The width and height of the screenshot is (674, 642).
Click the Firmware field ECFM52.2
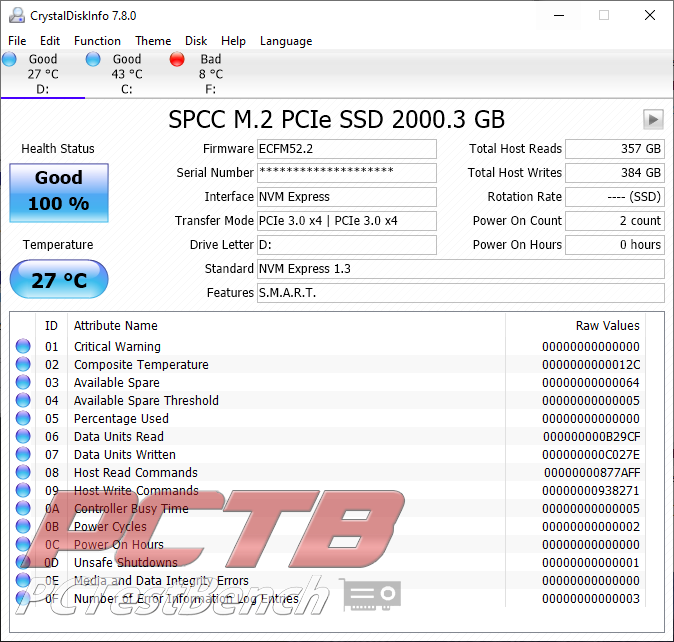pos(347,149)
